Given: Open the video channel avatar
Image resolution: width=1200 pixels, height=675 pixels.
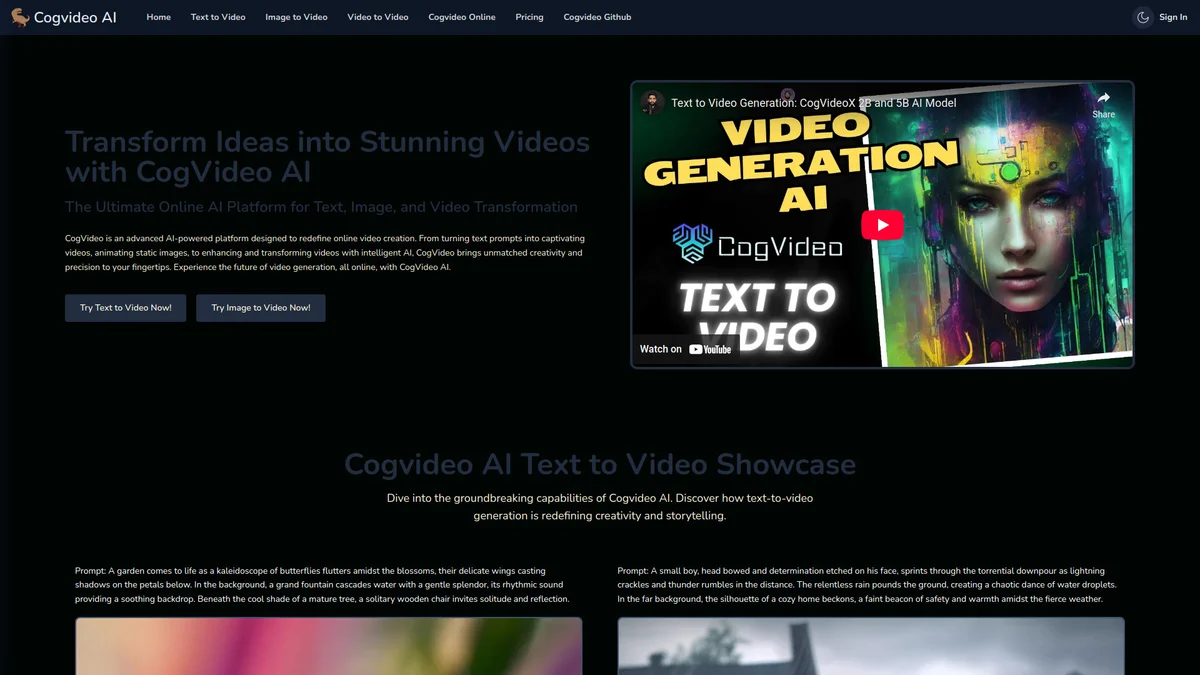Looking at the screenshot, I should [x=652, y=103].
